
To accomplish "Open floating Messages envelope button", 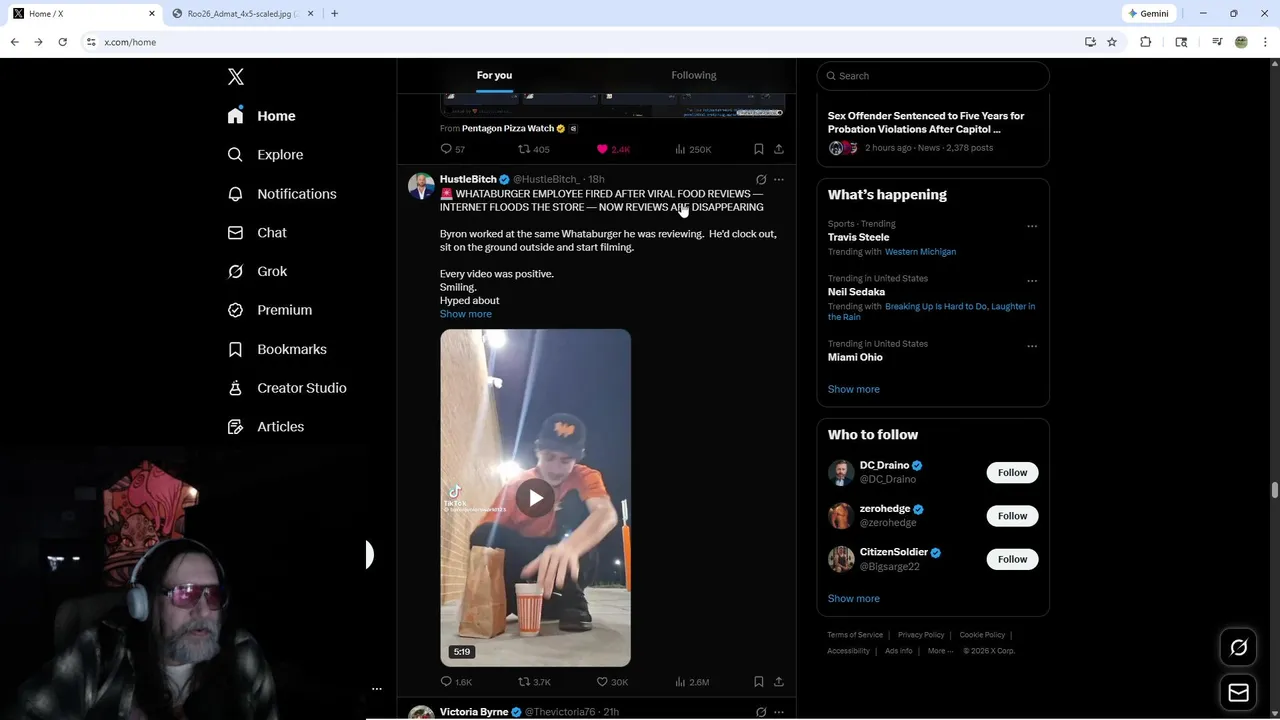I will [1238, 693].
